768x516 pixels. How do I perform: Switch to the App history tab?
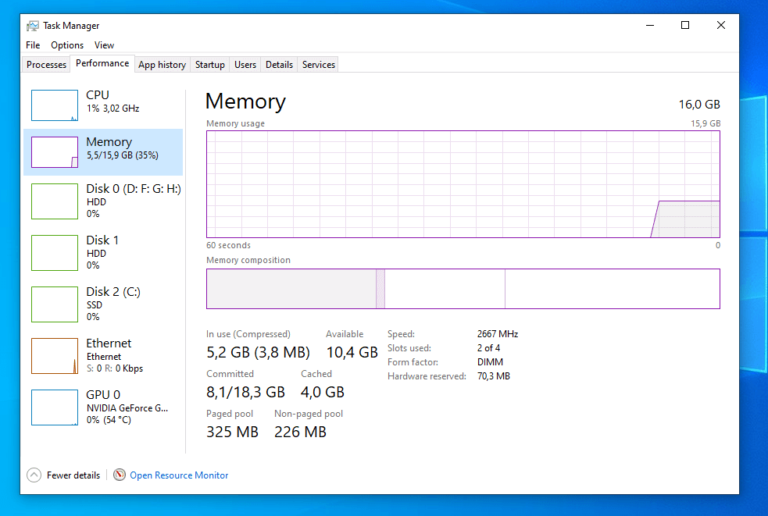click(x=162, y=65)
